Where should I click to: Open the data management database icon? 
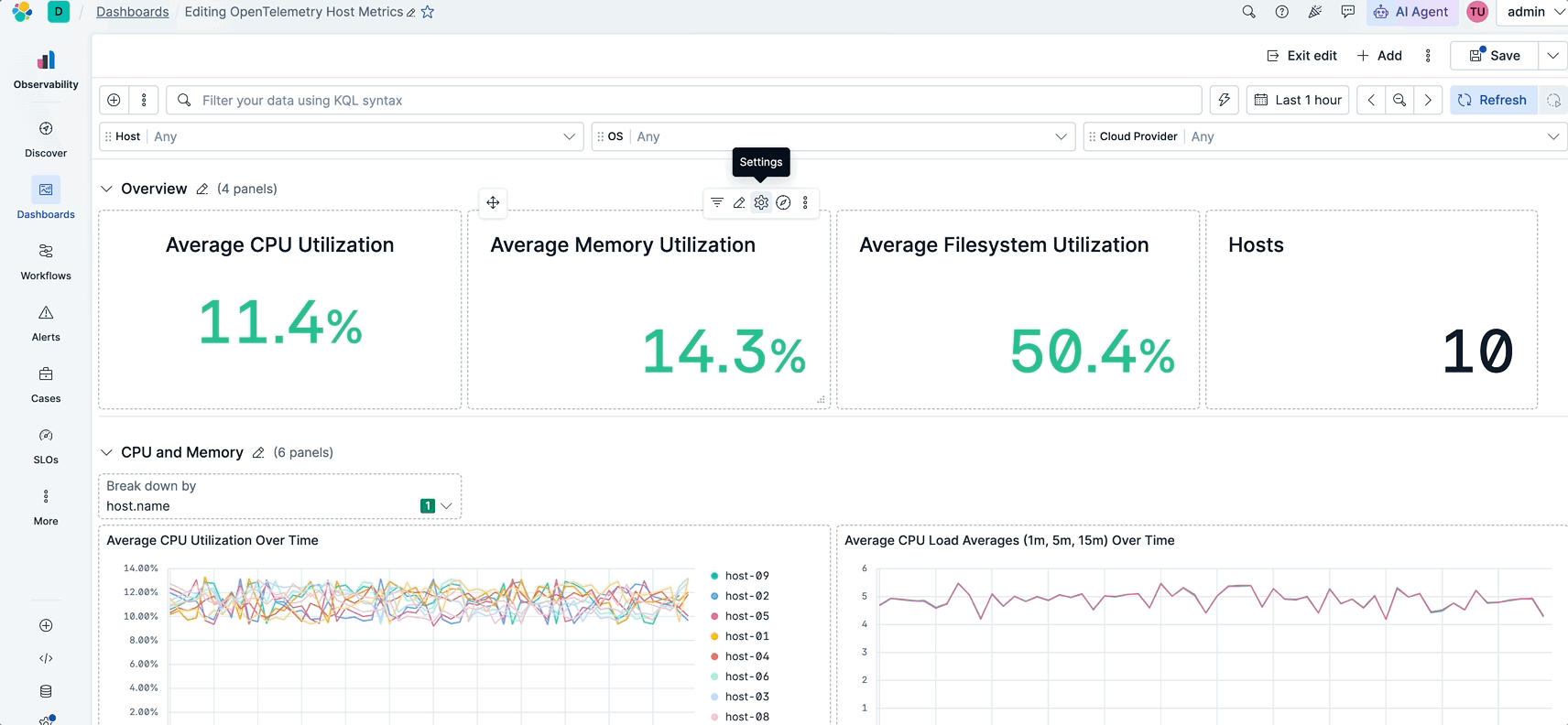point(46,691)
